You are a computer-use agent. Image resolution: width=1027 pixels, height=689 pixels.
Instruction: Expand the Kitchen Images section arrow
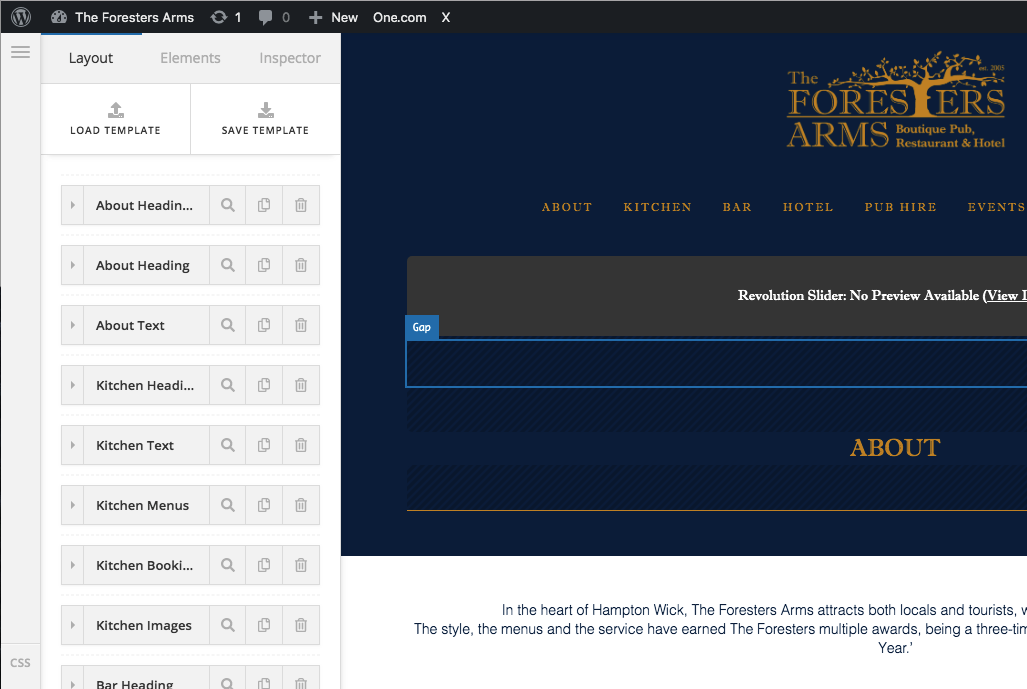coord(73,625)
